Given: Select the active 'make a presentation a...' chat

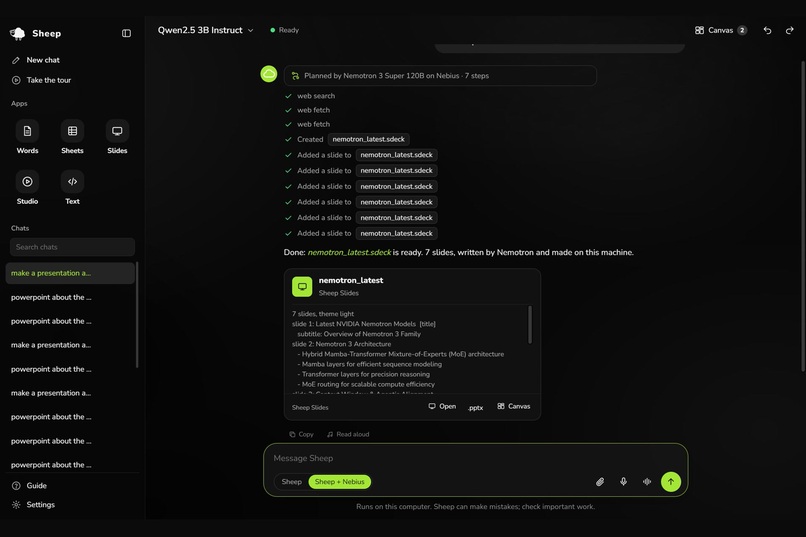Looking at the screenshot, I should [70, 273].
